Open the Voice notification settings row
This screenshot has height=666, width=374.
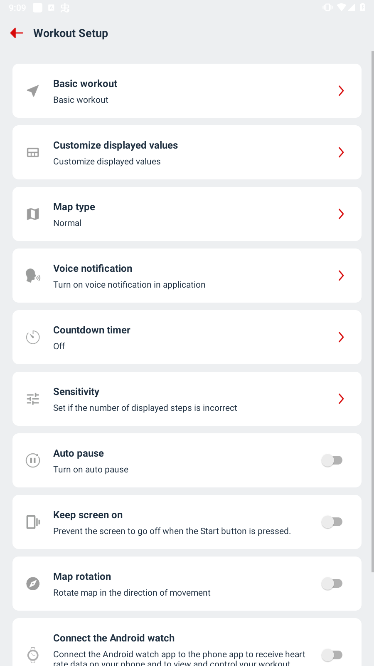pos(187,276)
